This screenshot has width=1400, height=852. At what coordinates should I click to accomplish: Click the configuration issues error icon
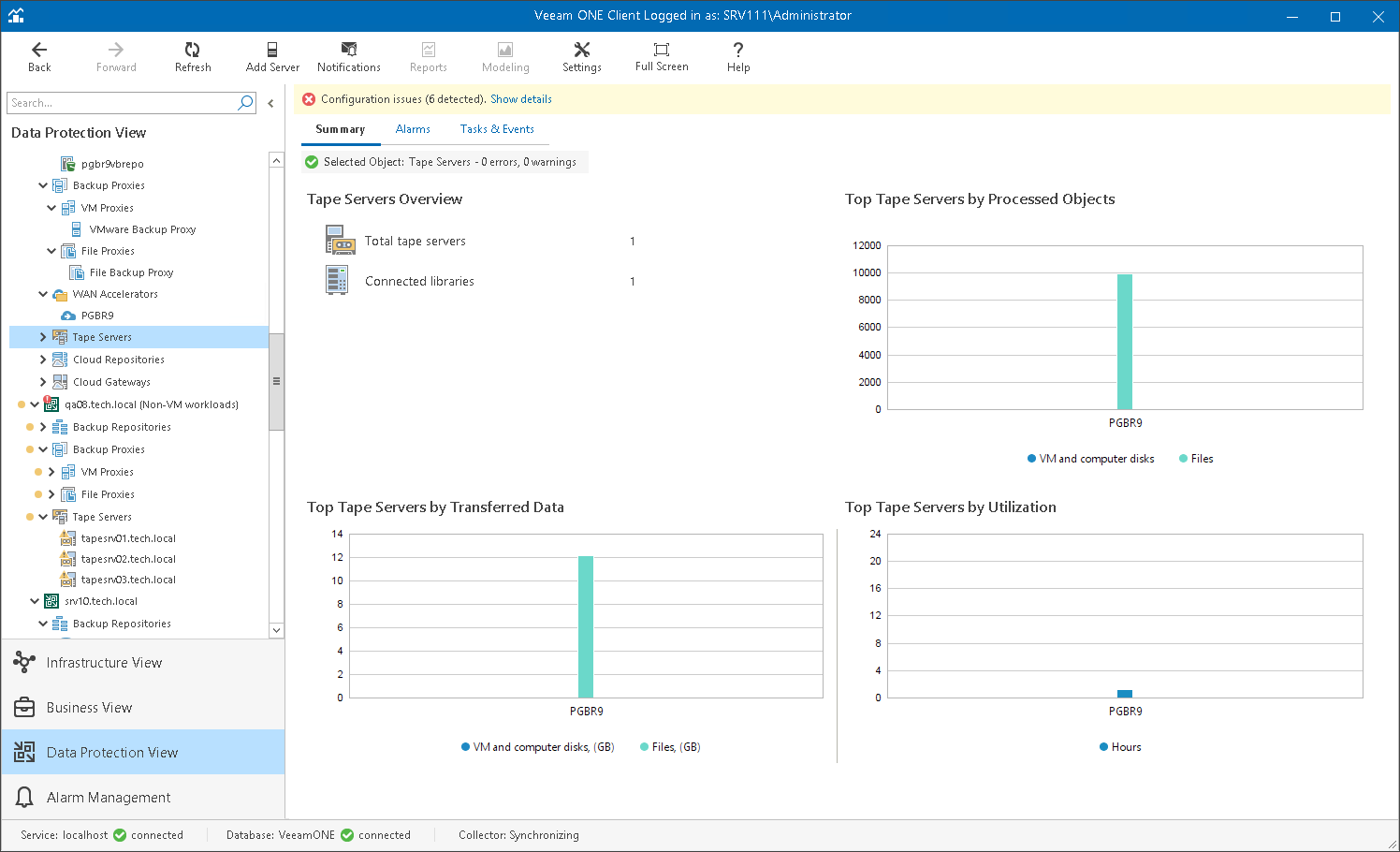pyautogui.click(x=309, y=99)
